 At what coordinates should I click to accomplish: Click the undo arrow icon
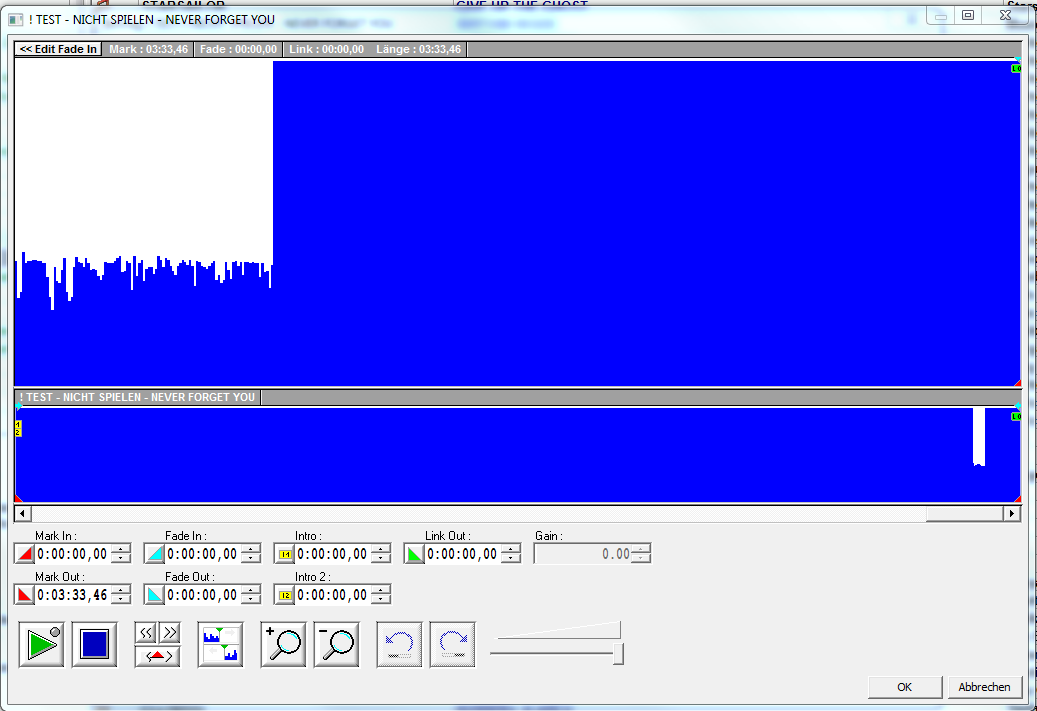point(399,645)
